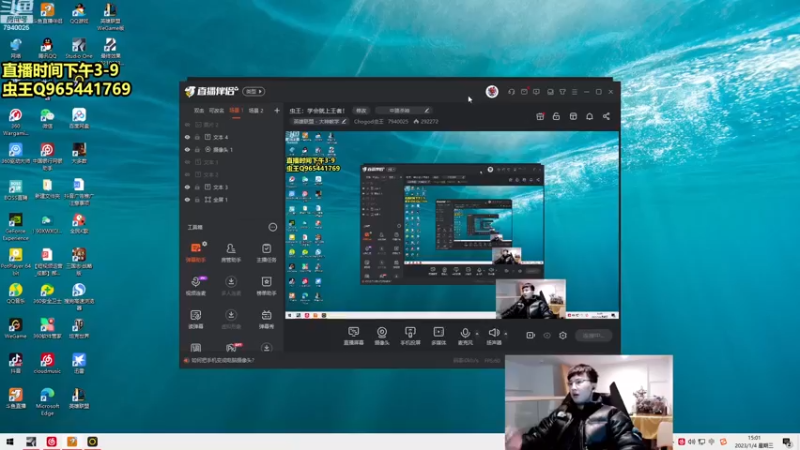Switch to the 场景 2 tab
Screen dimensions: 800x450
click(256, 110)
